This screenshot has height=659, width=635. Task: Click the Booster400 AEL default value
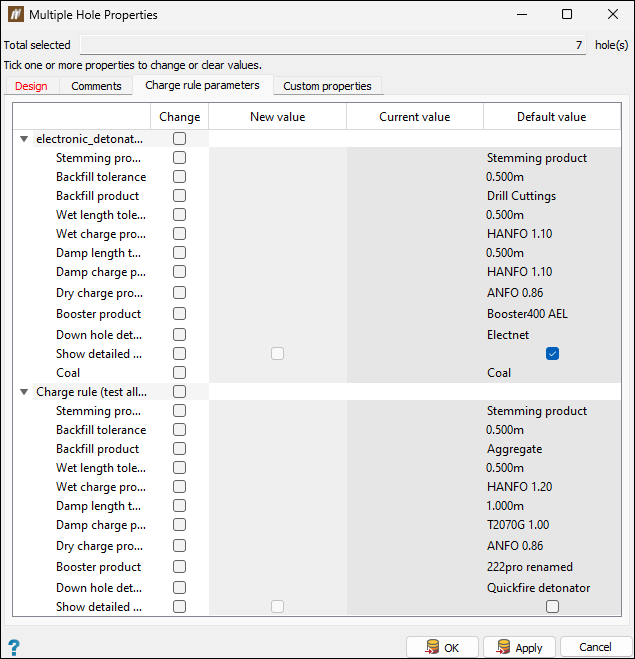[x=527, y=314]
